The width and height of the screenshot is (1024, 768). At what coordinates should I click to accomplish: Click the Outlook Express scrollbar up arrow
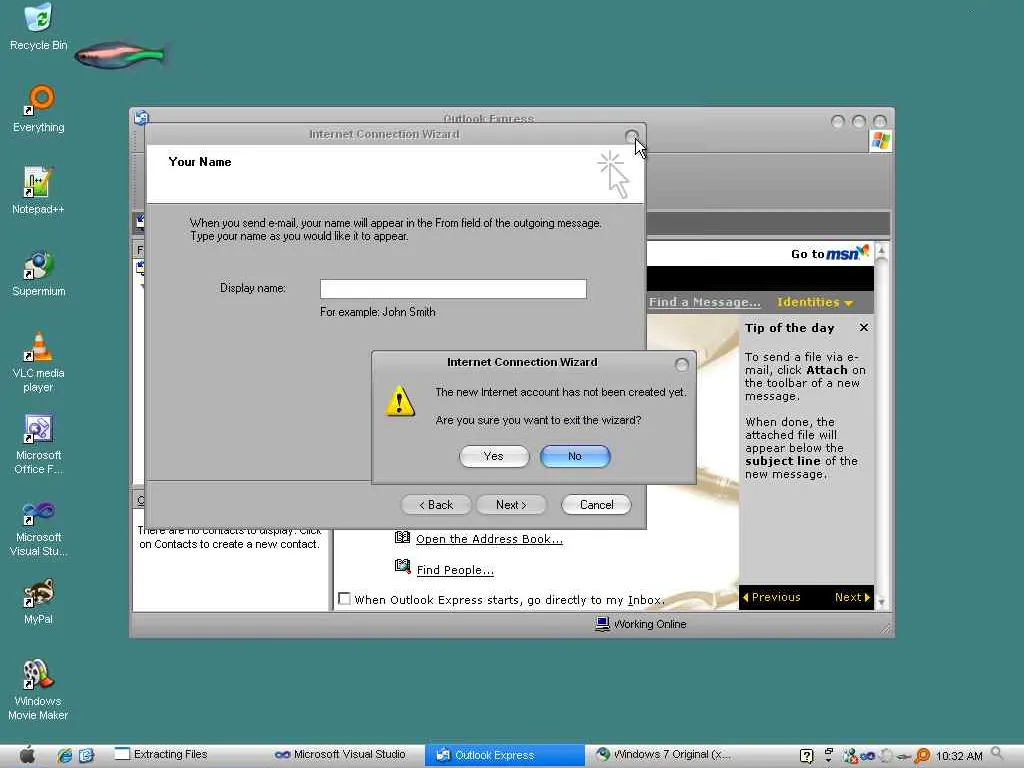(881, 250)
